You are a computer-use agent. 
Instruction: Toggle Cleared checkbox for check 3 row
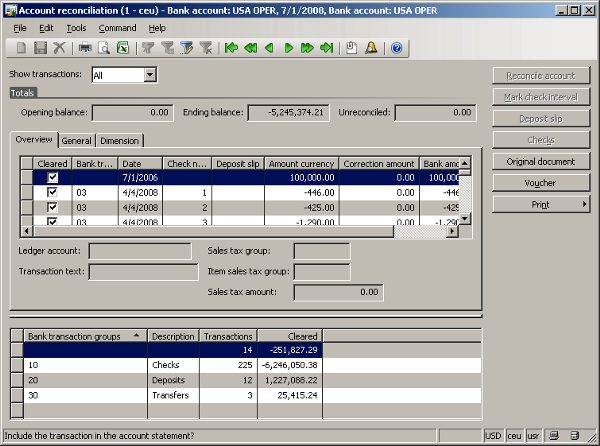[52, 221]
